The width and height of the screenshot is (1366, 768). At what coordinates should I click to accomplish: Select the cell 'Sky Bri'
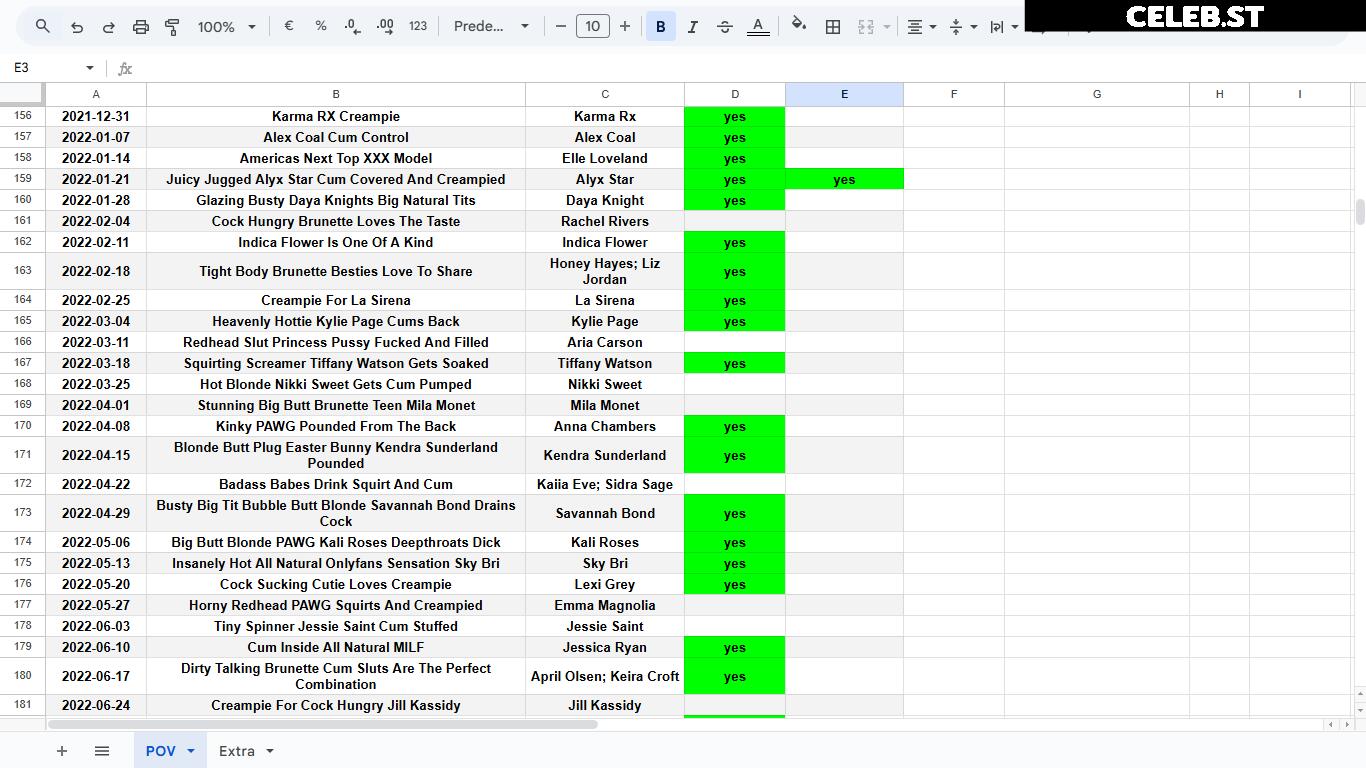pyautogui.click(x=605, y=563)
